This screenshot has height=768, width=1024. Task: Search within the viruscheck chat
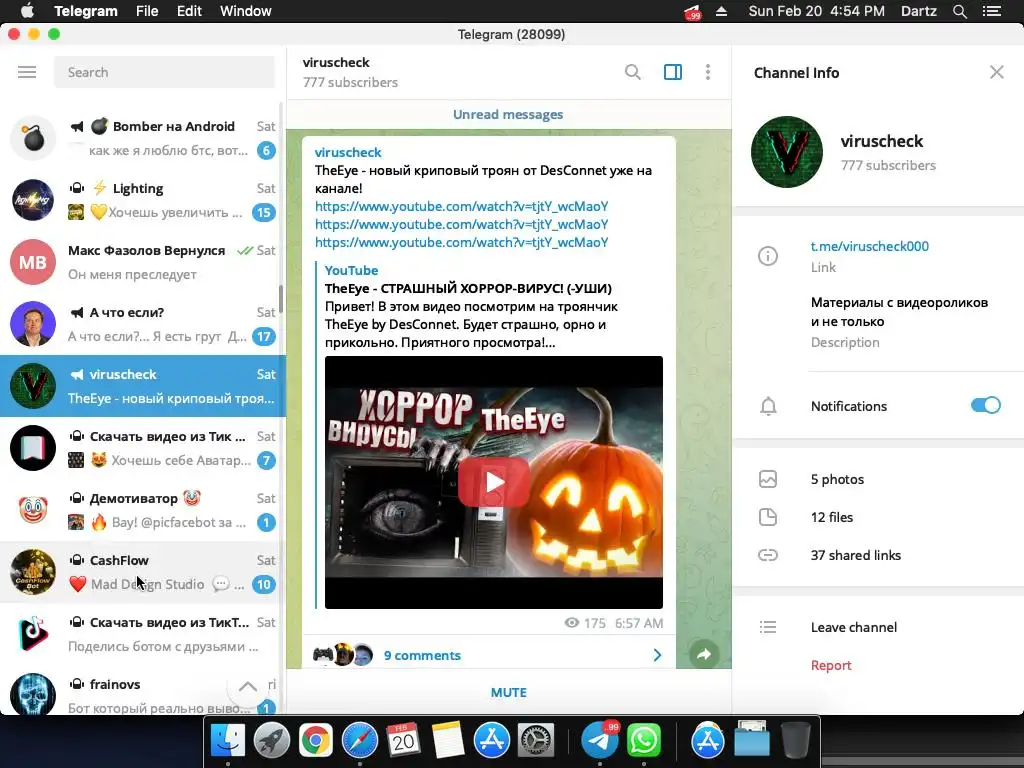click(632, 72)
